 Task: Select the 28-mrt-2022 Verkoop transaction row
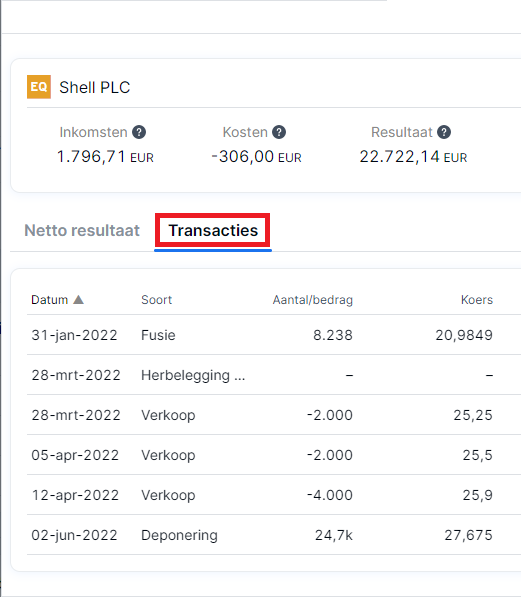[x=274, y=415]
